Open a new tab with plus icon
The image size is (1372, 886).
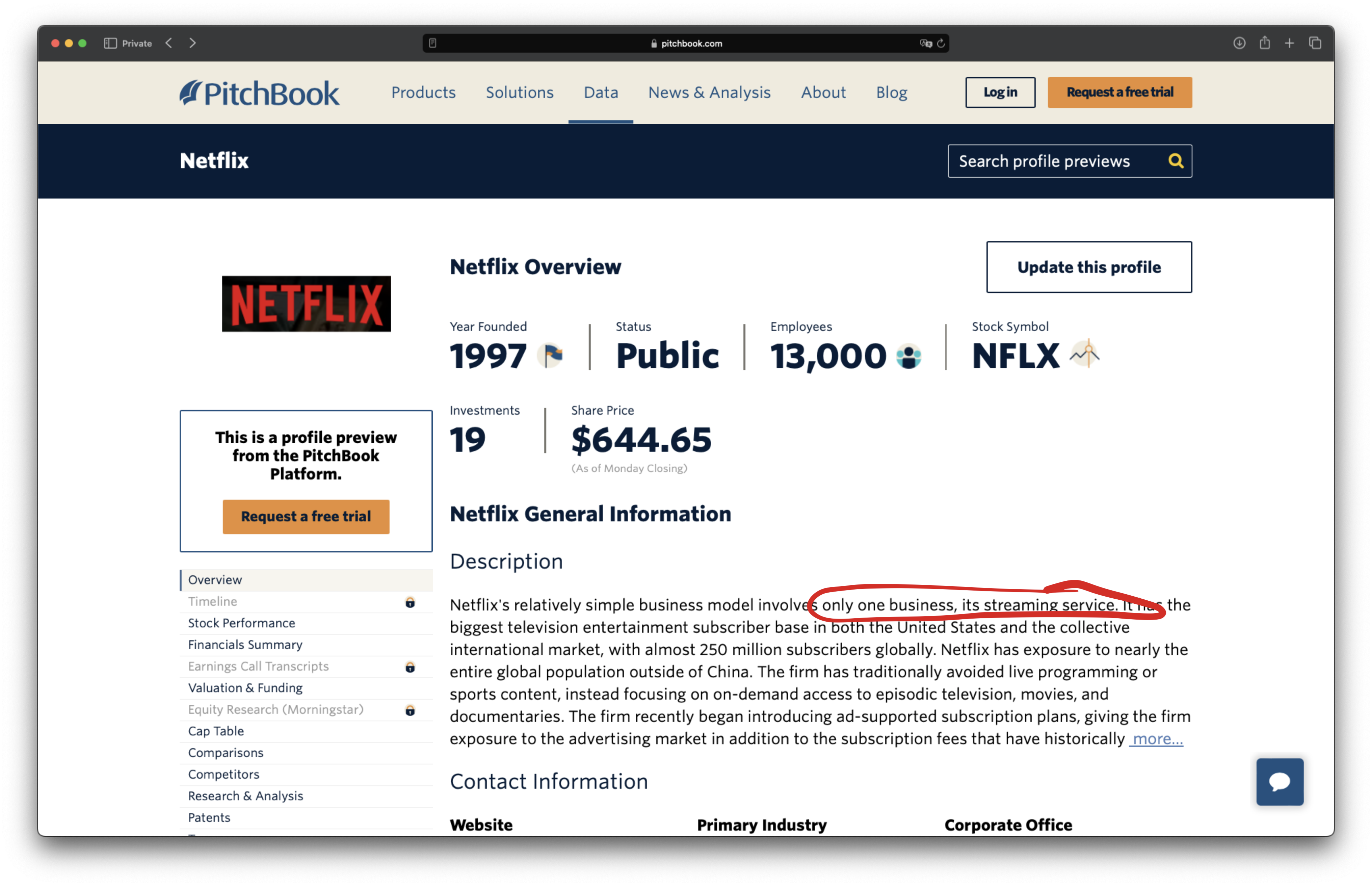(x=1289, y=43)
